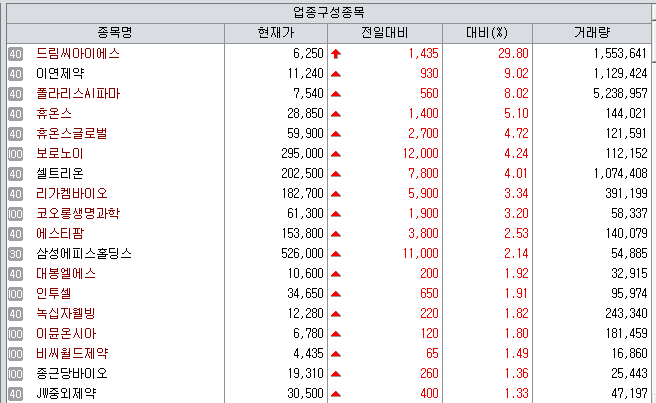Click the 100 badge next to 인투셀
The height and width of the screenshot is (403, 656).
(15, 294)
